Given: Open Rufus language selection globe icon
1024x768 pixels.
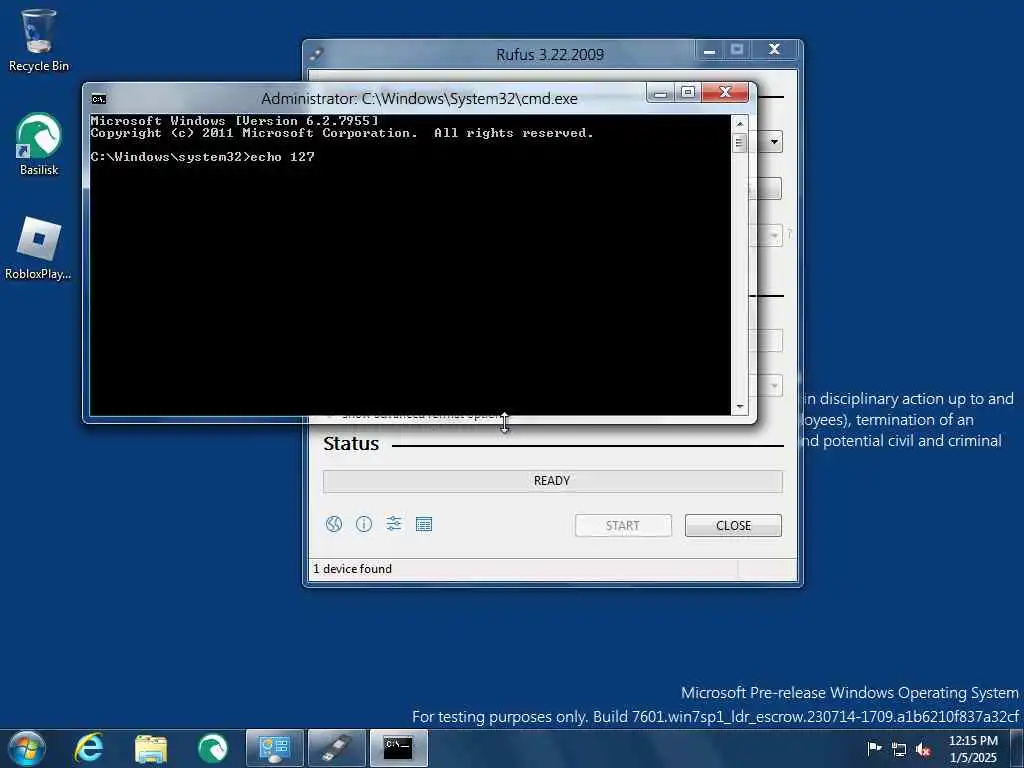Looking at the screenshot, I should pyautogui.click(x=334, y=524).
